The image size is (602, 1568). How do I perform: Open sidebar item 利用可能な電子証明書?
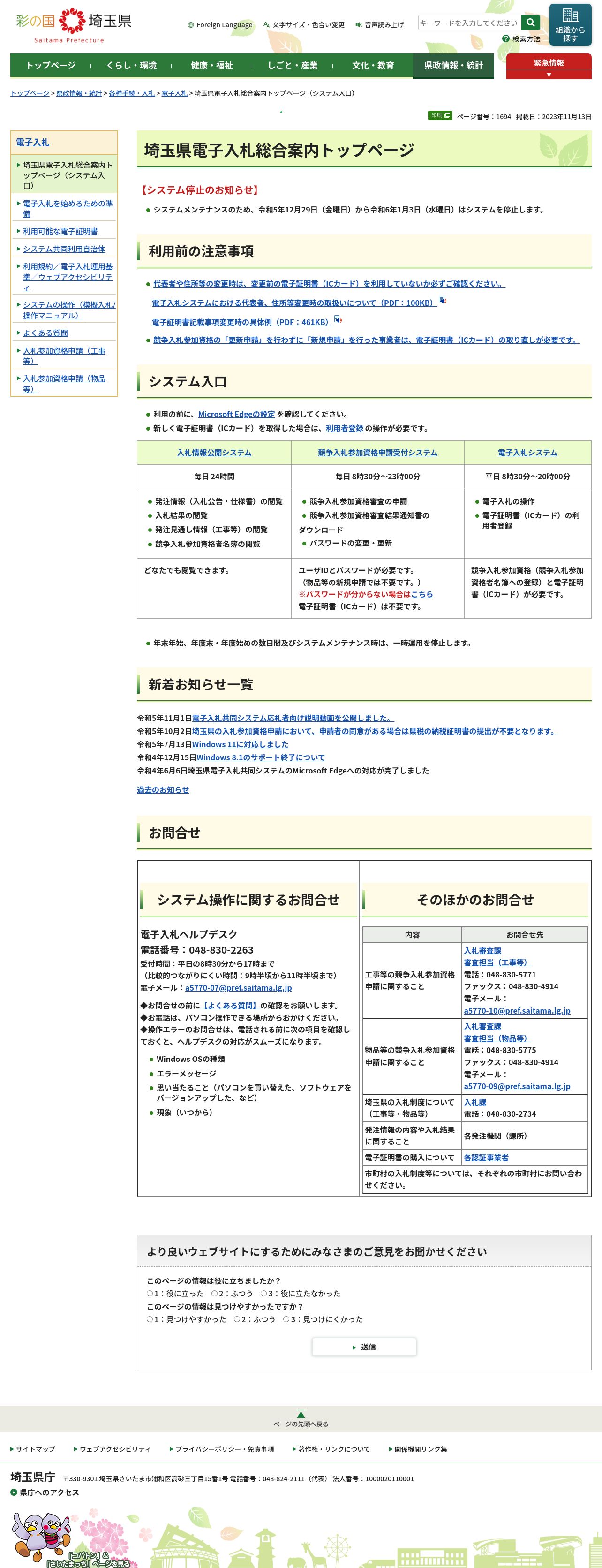(60, 231)
